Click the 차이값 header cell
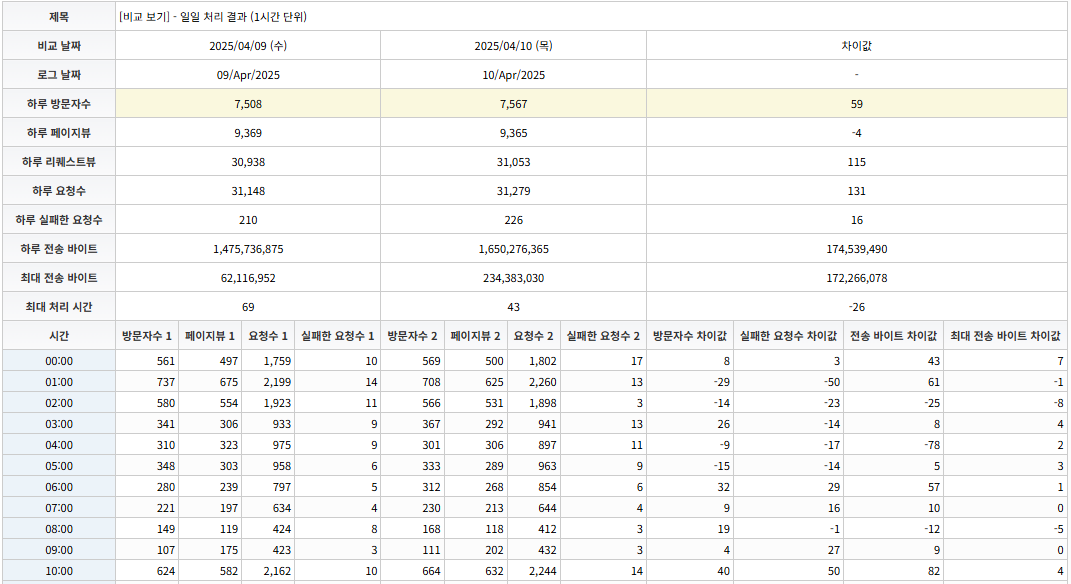1071x584 pixels. 857,46
